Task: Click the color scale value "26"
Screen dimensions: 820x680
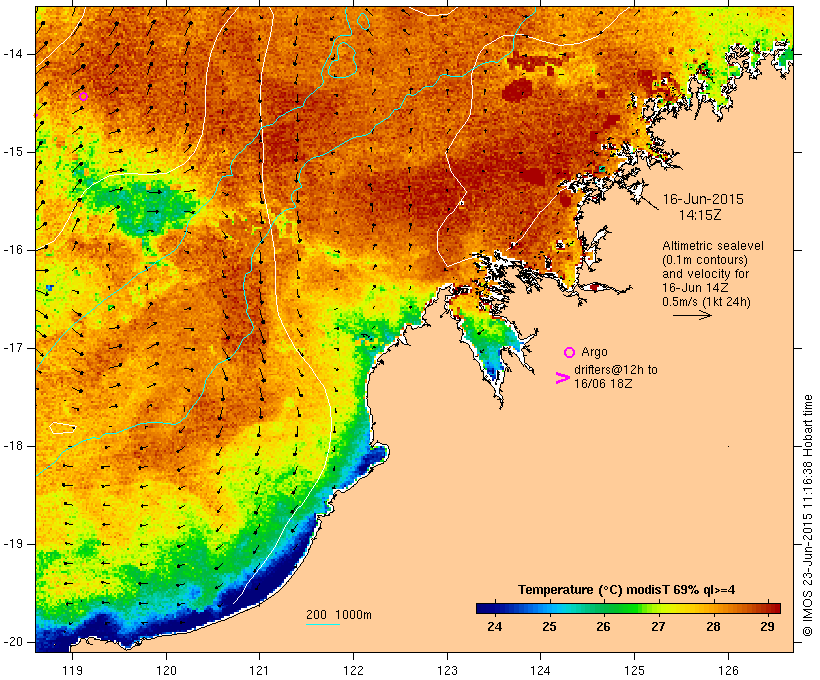Action: pos(603,627)
